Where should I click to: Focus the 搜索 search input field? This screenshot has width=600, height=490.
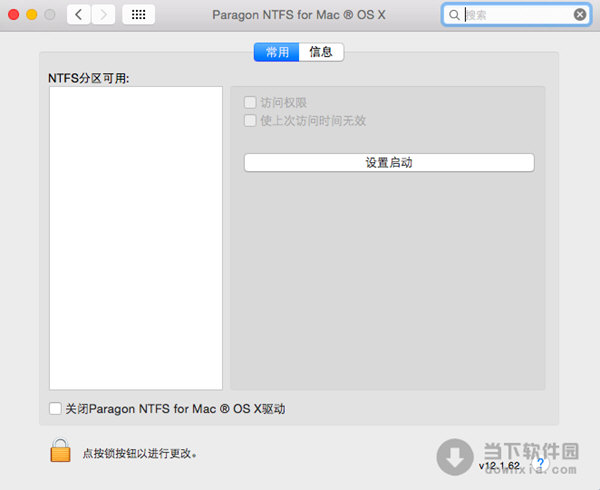click(x=517, y=15)
